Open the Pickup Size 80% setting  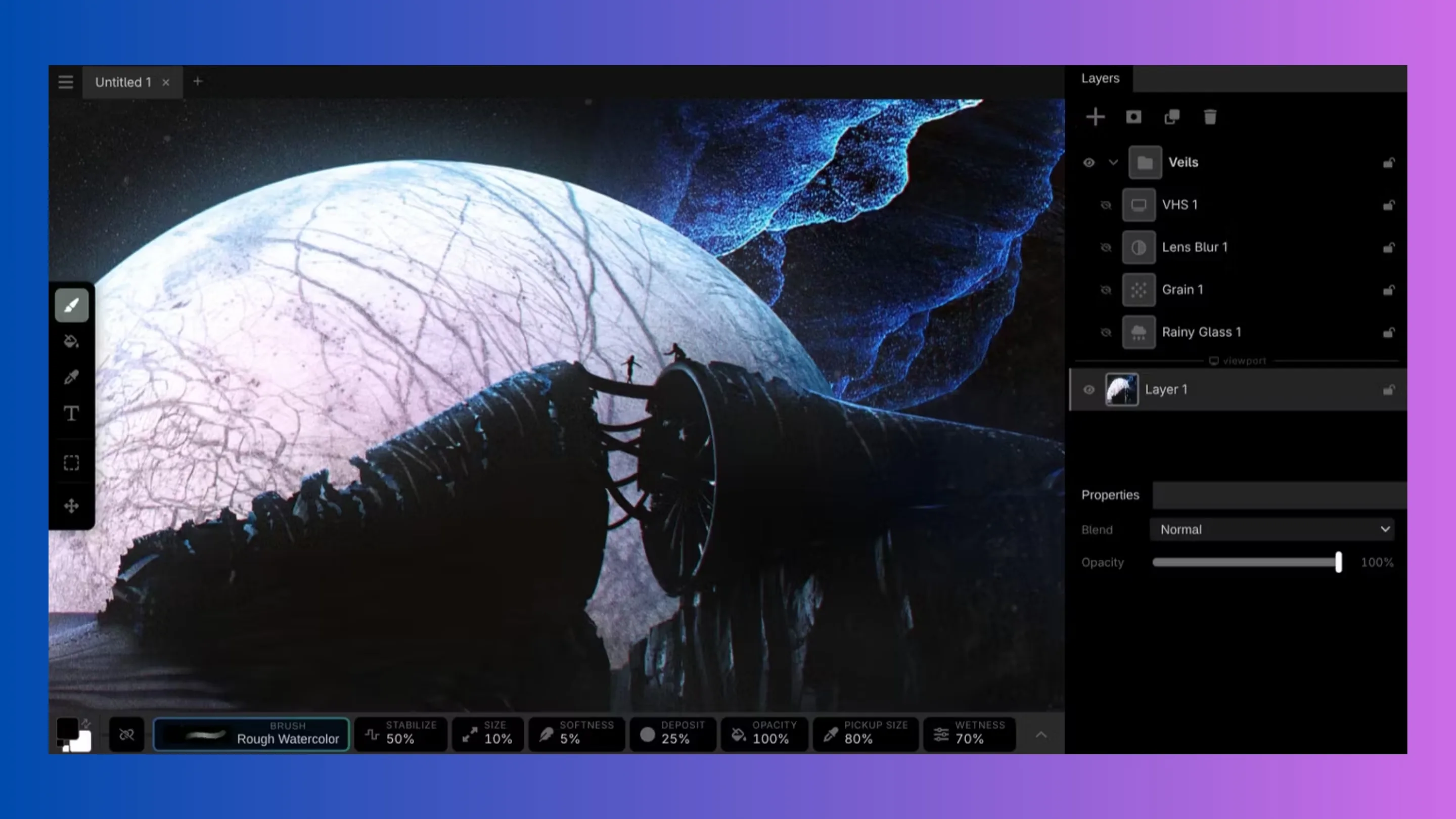pyautogui.click(x=866, y=735)
